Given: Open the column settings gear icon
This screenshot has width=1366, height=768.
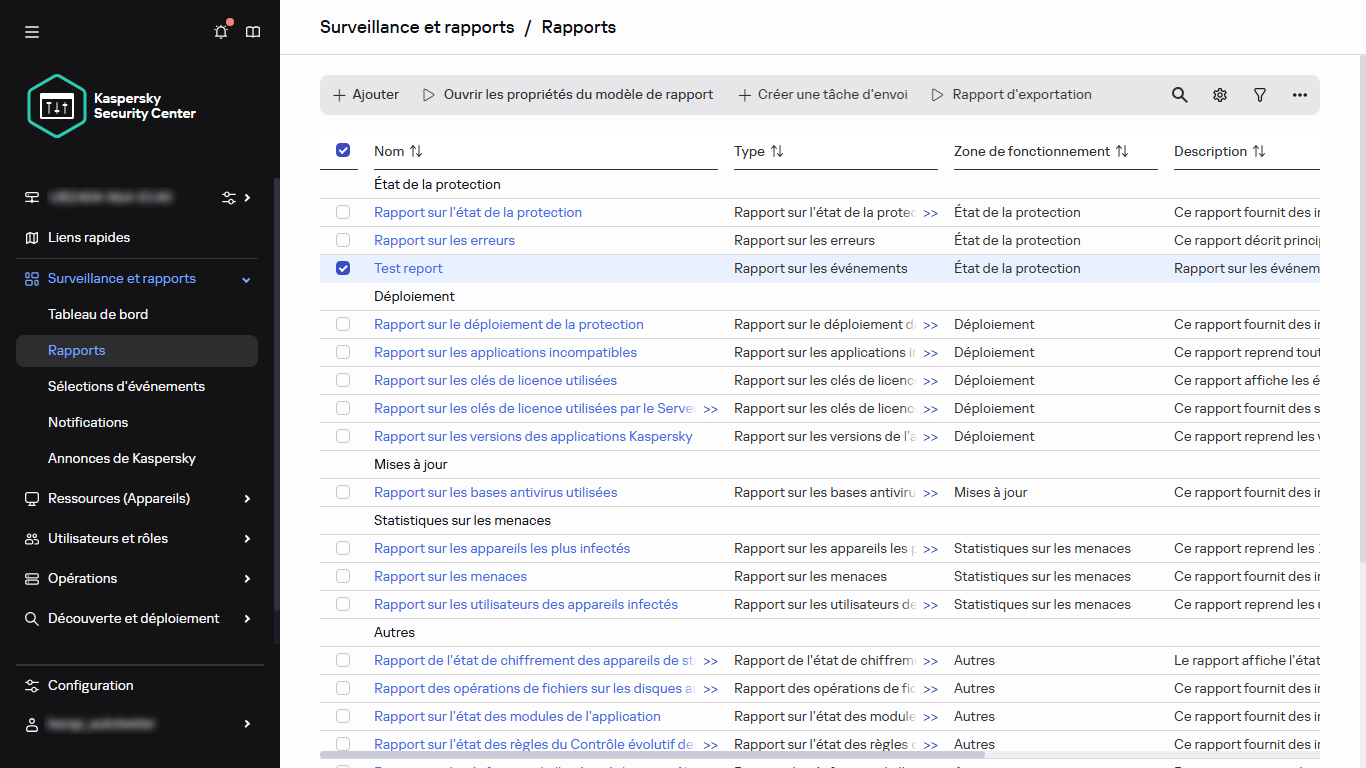Looking at the screenshot, I should tap(1220, 95).
